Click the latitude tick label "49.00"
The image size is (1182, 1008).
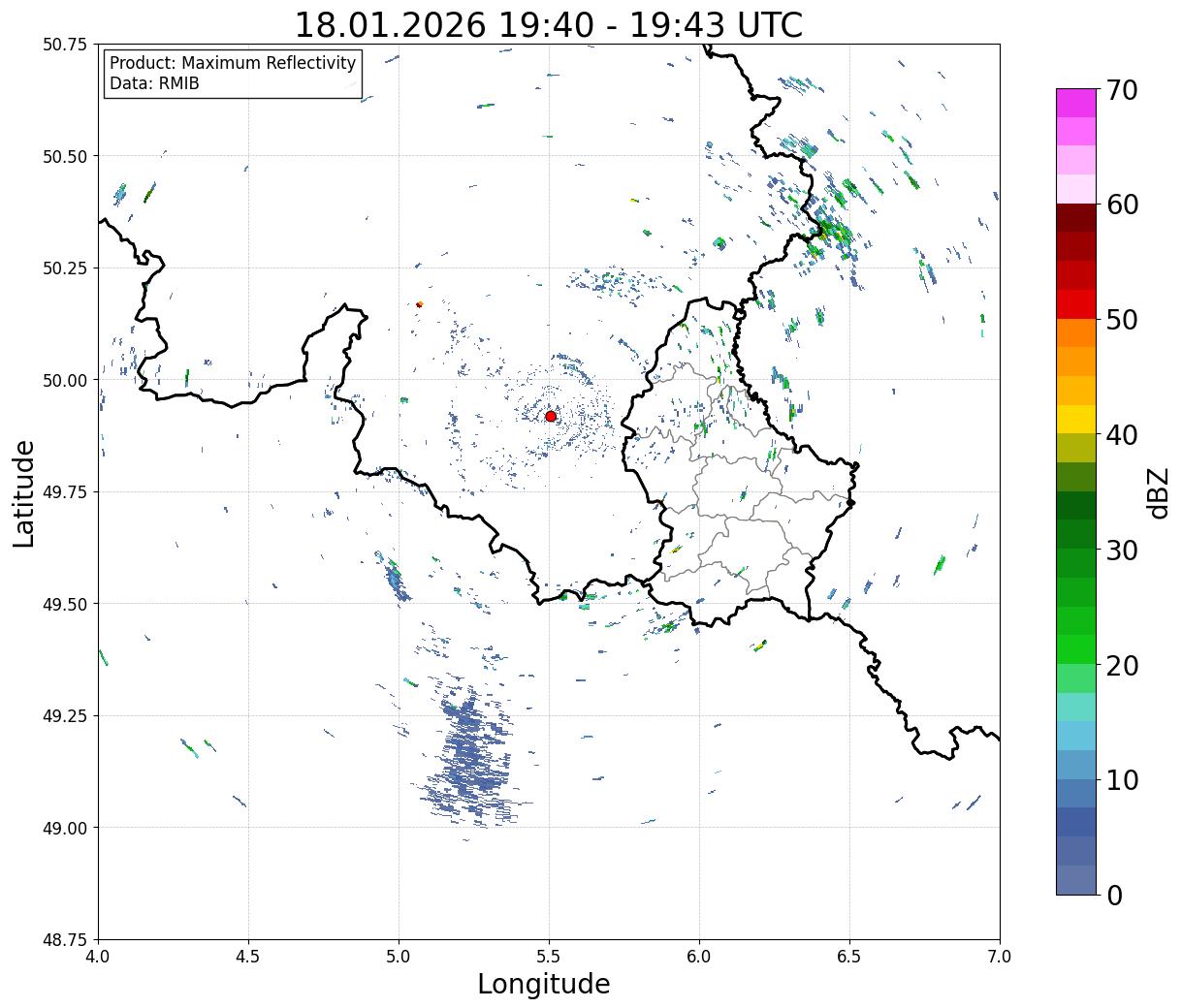click(65, 828)
